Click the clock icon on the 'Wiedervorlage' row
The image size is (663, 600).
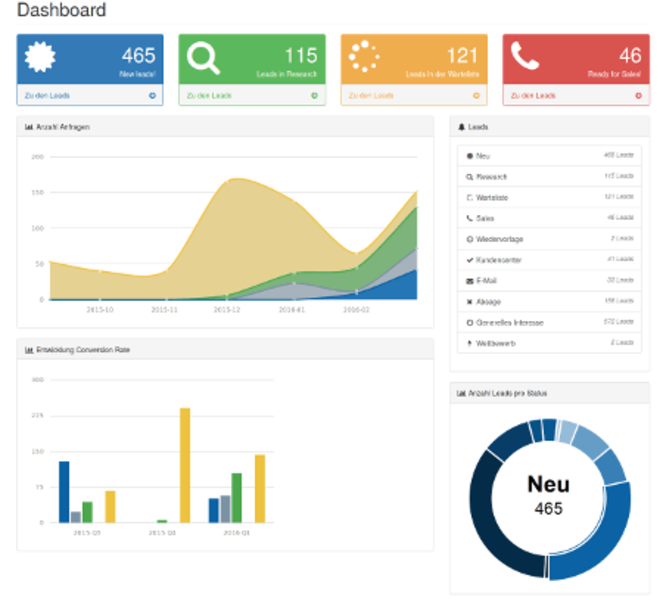pyautogui.click(x=469, y=239)
